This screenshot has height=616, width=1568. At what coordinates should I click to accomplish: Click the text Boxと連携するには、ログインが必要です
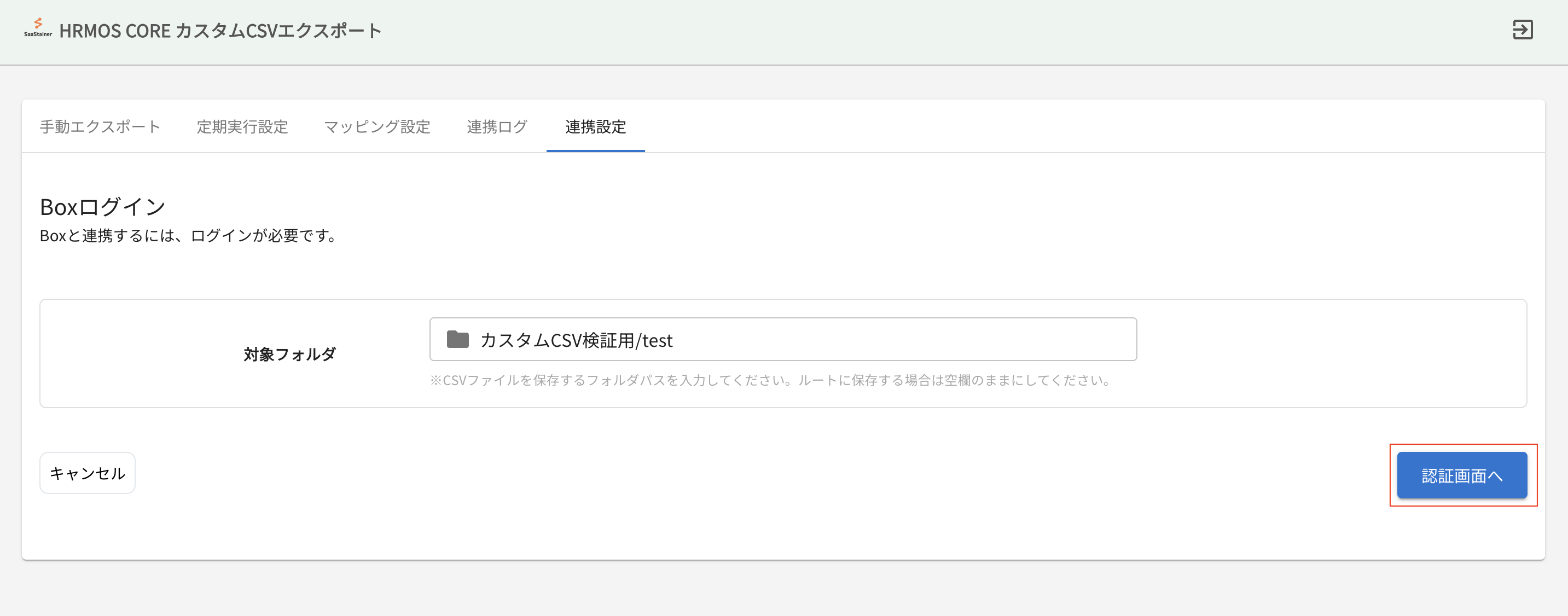coord(188,236)
